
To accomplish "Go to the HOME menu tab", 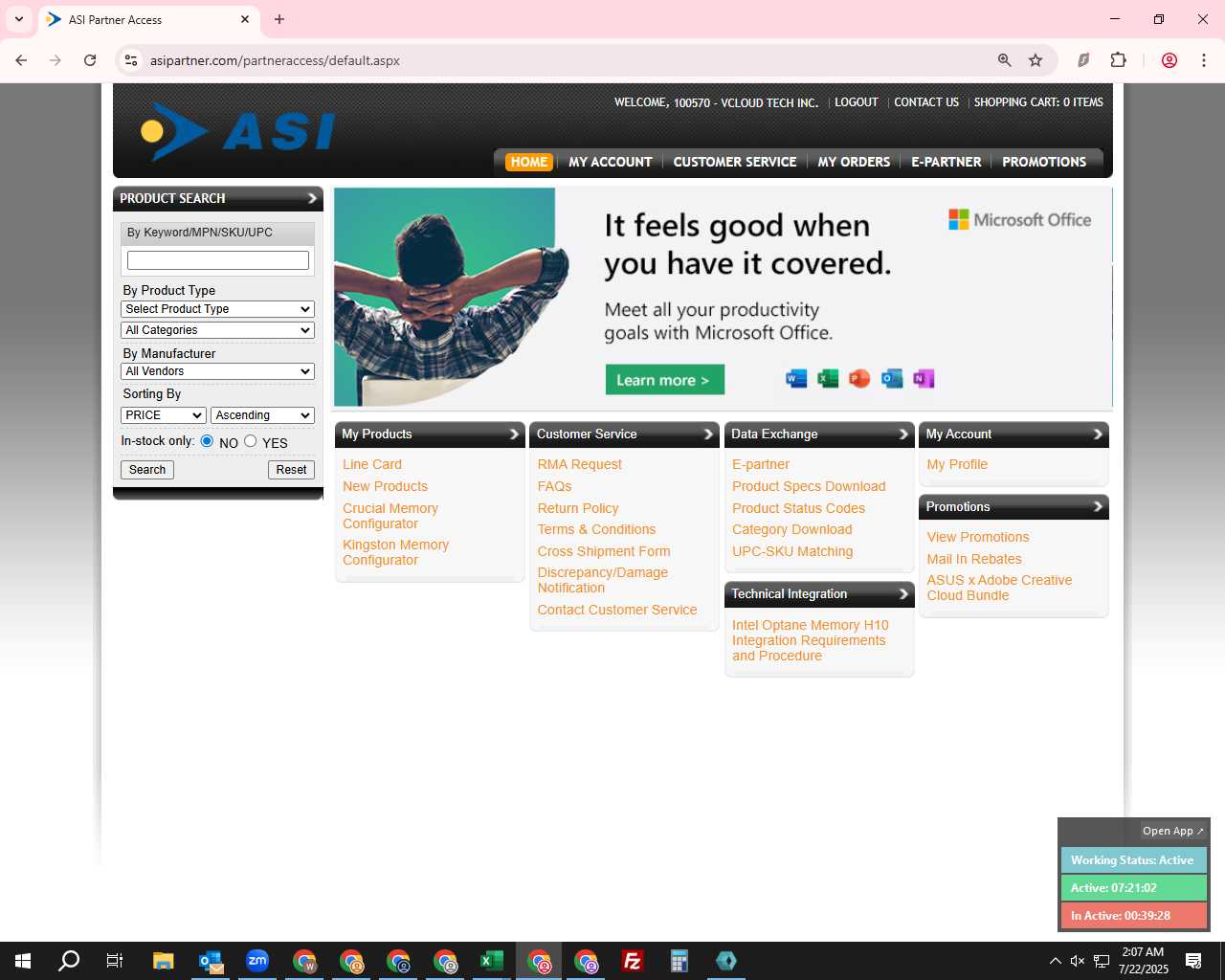I will click(x=529, y=162).
